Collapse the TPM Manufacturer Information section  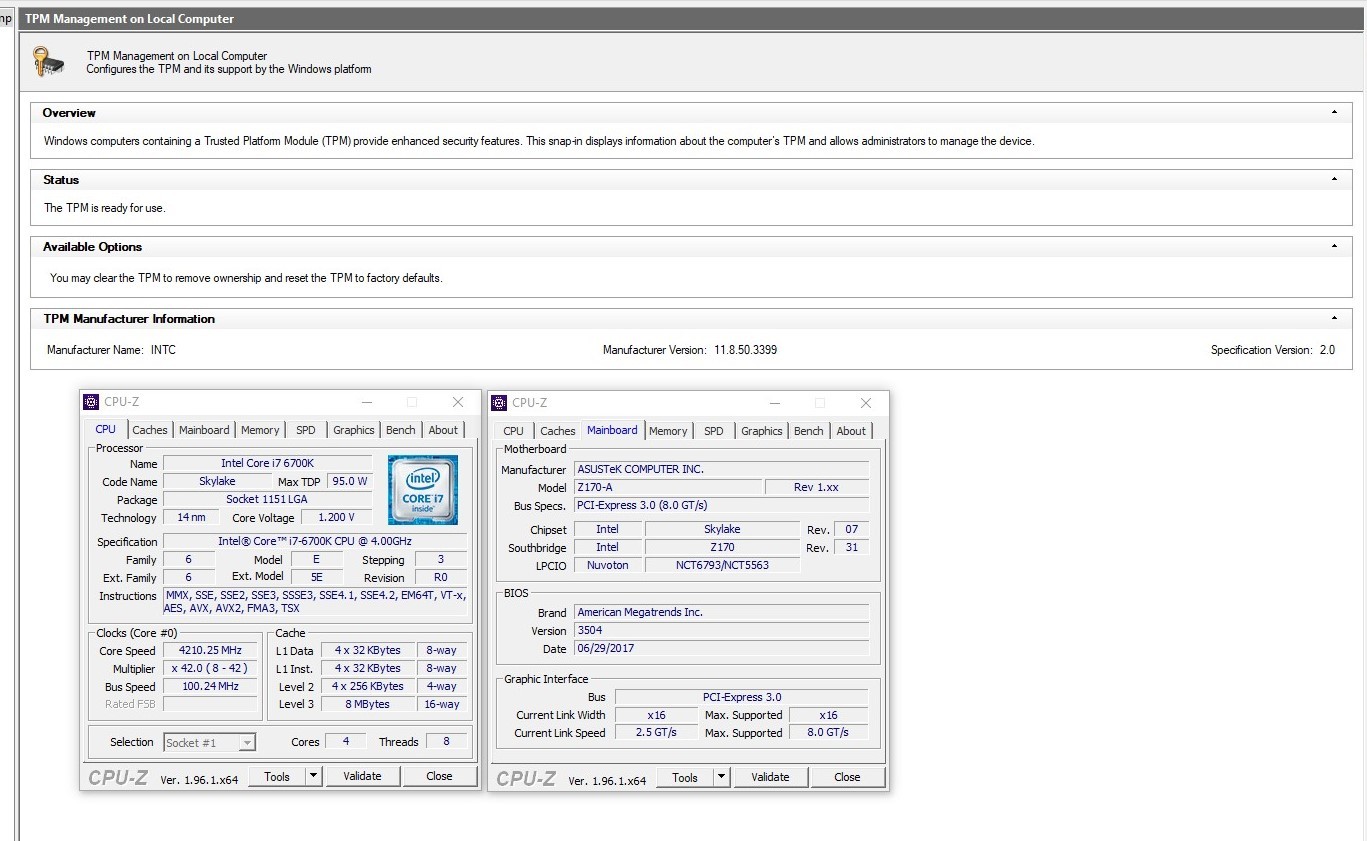pyautogui.click(x=1334, y=319)
